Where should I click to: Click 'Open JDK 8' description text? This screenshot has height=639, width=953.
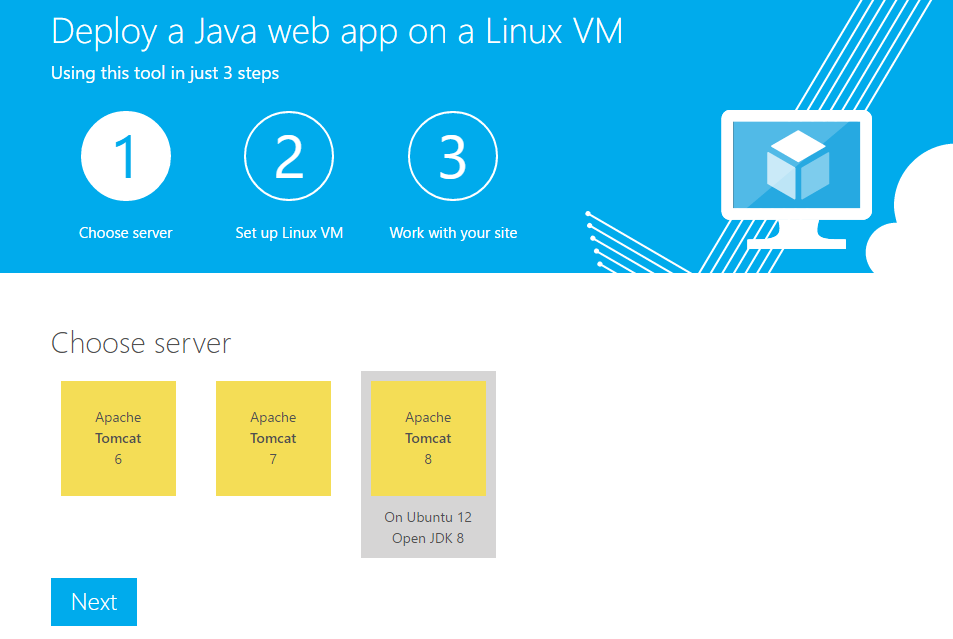pyautogui.click(x=428, y=539)
